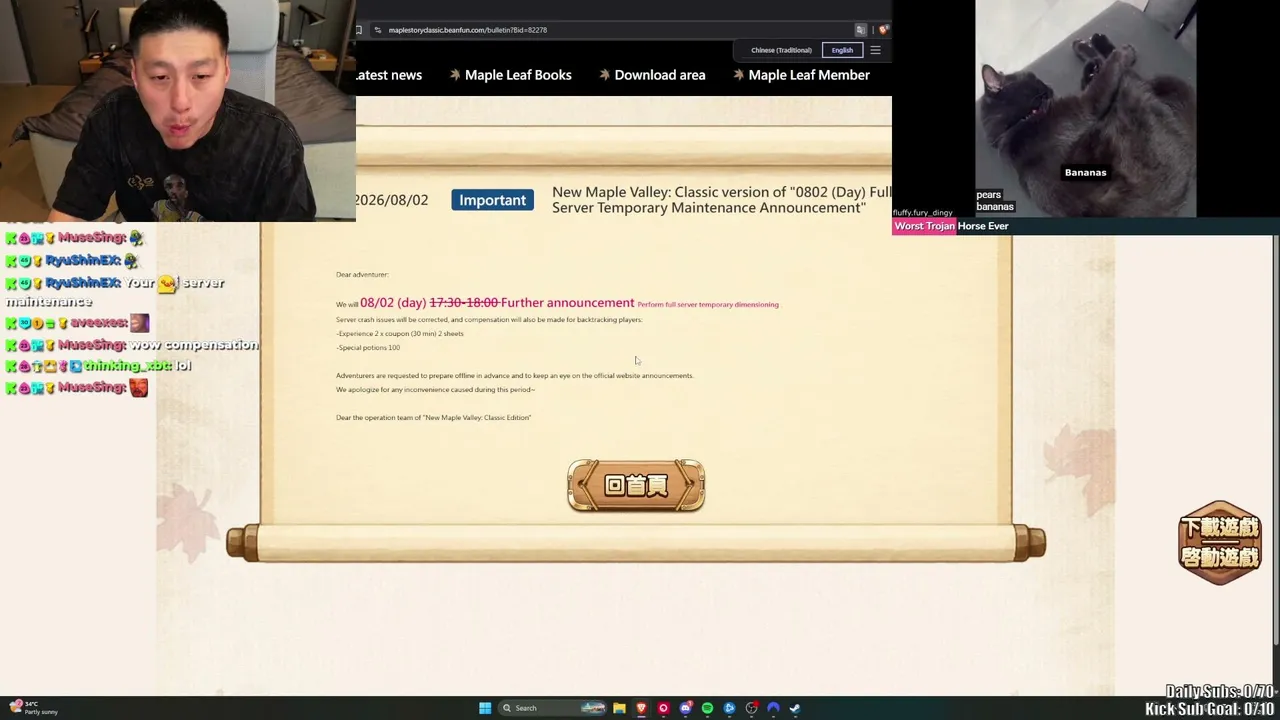Screen dimensions: 1280x720
Task: Click the download game button at bottom right
Action: click(x=1220, y=528)
